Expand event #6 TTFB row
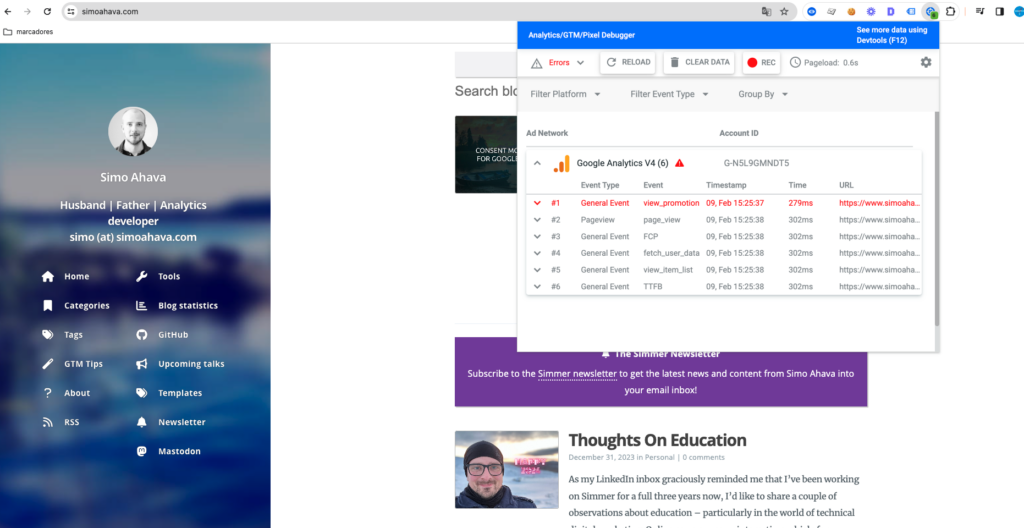The width and height of the screenshot is (1024, 528). [x=537, y=286]
